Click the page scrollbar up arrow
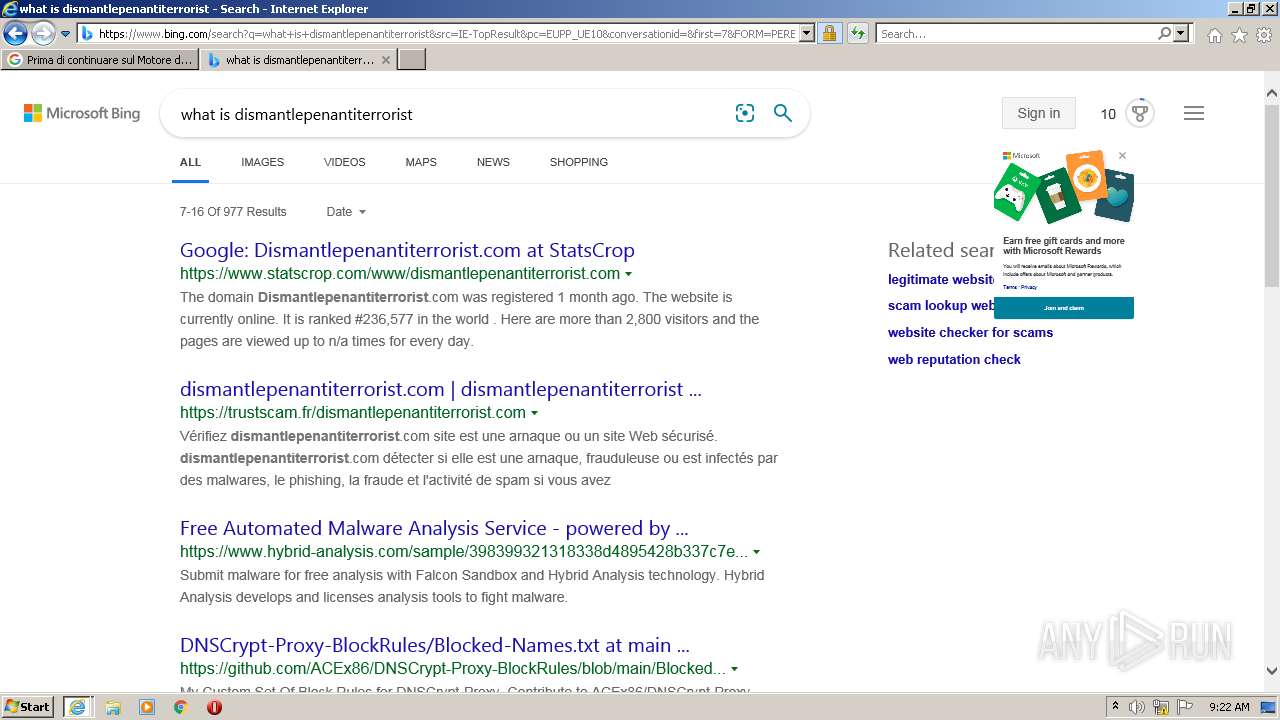Viewport: 1280px width, 720px height. click(x=1271, y=94)
